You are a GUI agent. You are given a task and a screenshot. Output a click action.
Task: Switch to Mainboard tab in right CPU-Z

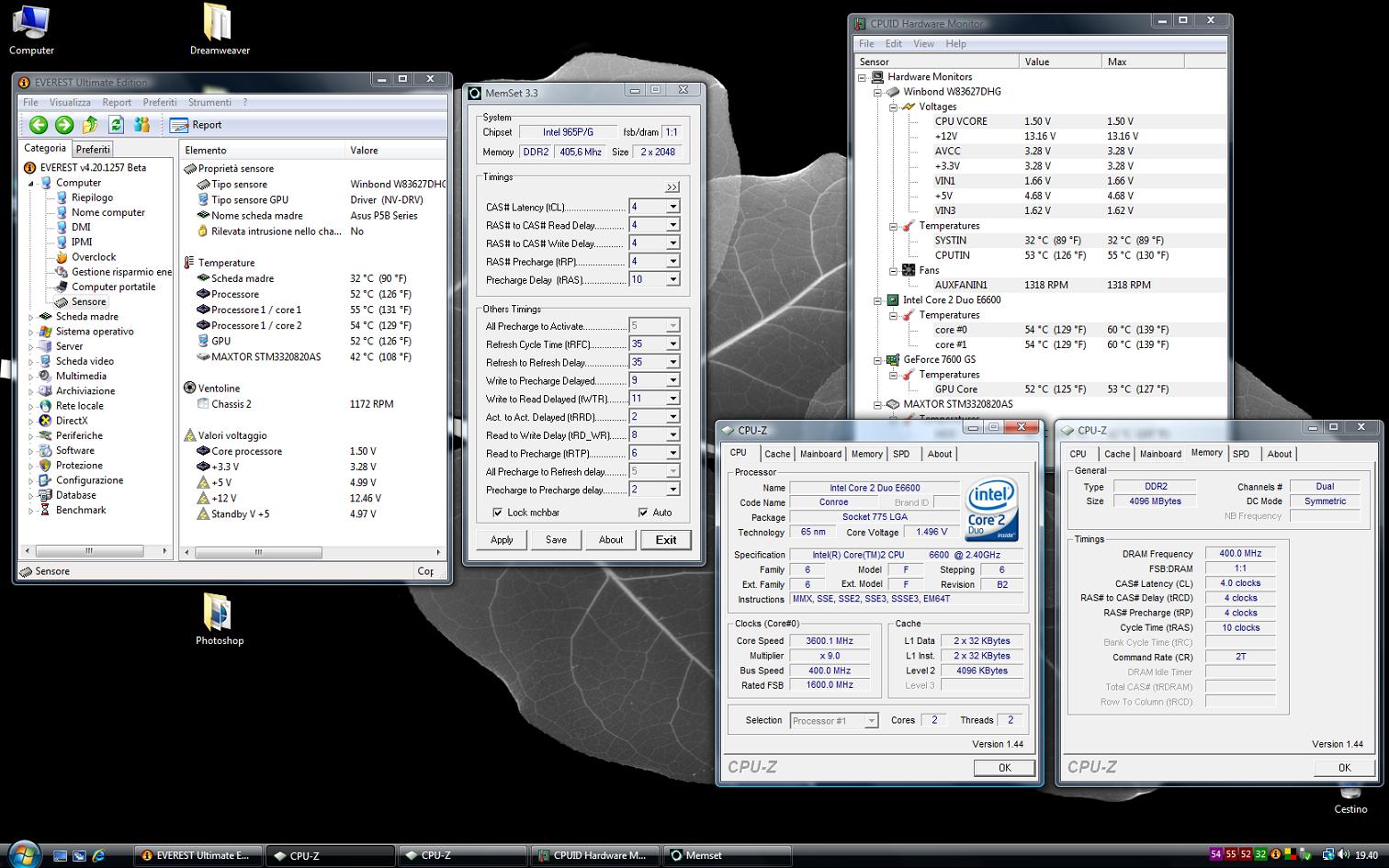[x=1160, y=454]
